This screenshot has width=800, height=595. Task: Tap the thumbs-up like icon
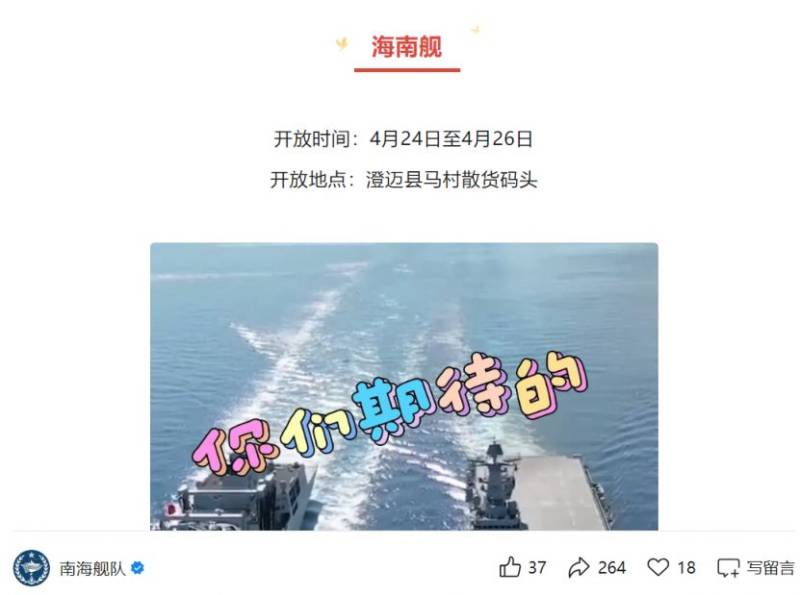(509, 567)
